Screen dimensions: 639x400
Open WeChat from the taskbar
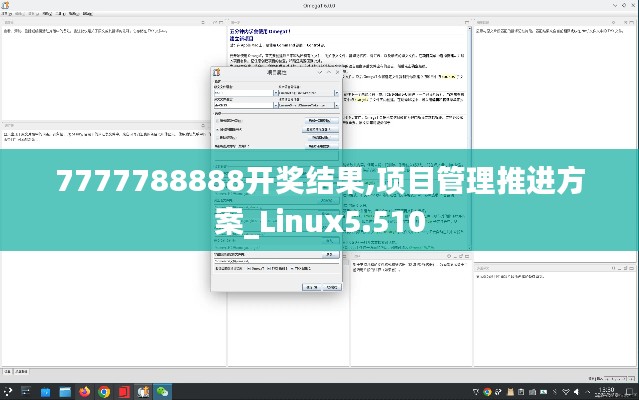[163, 392]
